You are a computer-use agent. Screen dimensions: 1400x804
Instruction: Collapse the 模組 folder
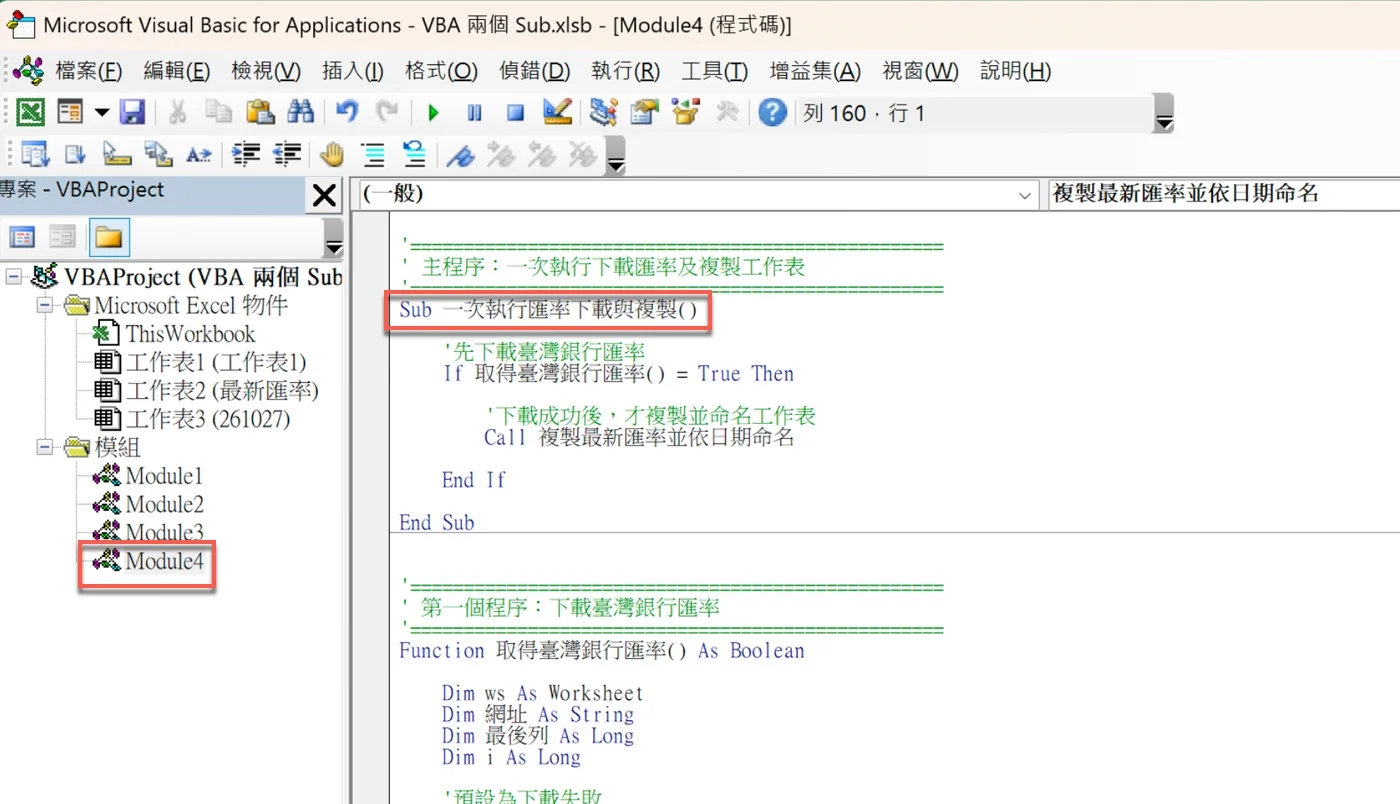click(x=44, y=447)
